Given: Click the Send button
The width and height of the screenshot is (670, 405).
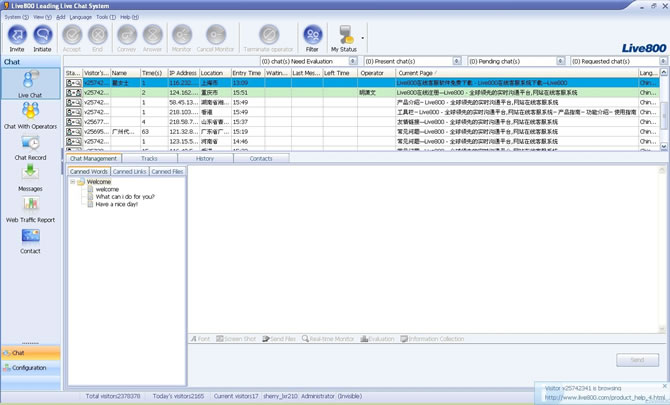Looking at the screenshot, I should [638, 360].
